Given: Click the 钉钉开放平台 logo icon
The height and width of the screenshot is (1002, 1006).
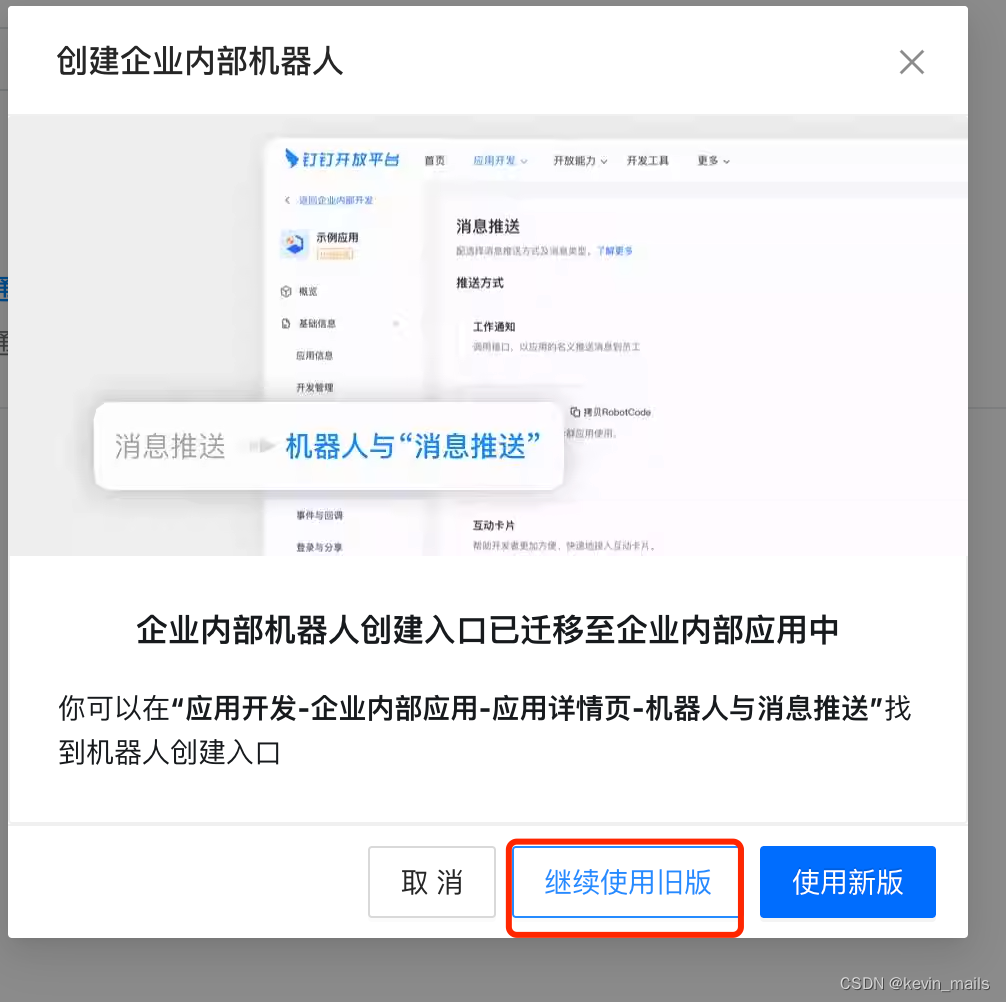Looking at the screenshot, I should pos(291,158).
